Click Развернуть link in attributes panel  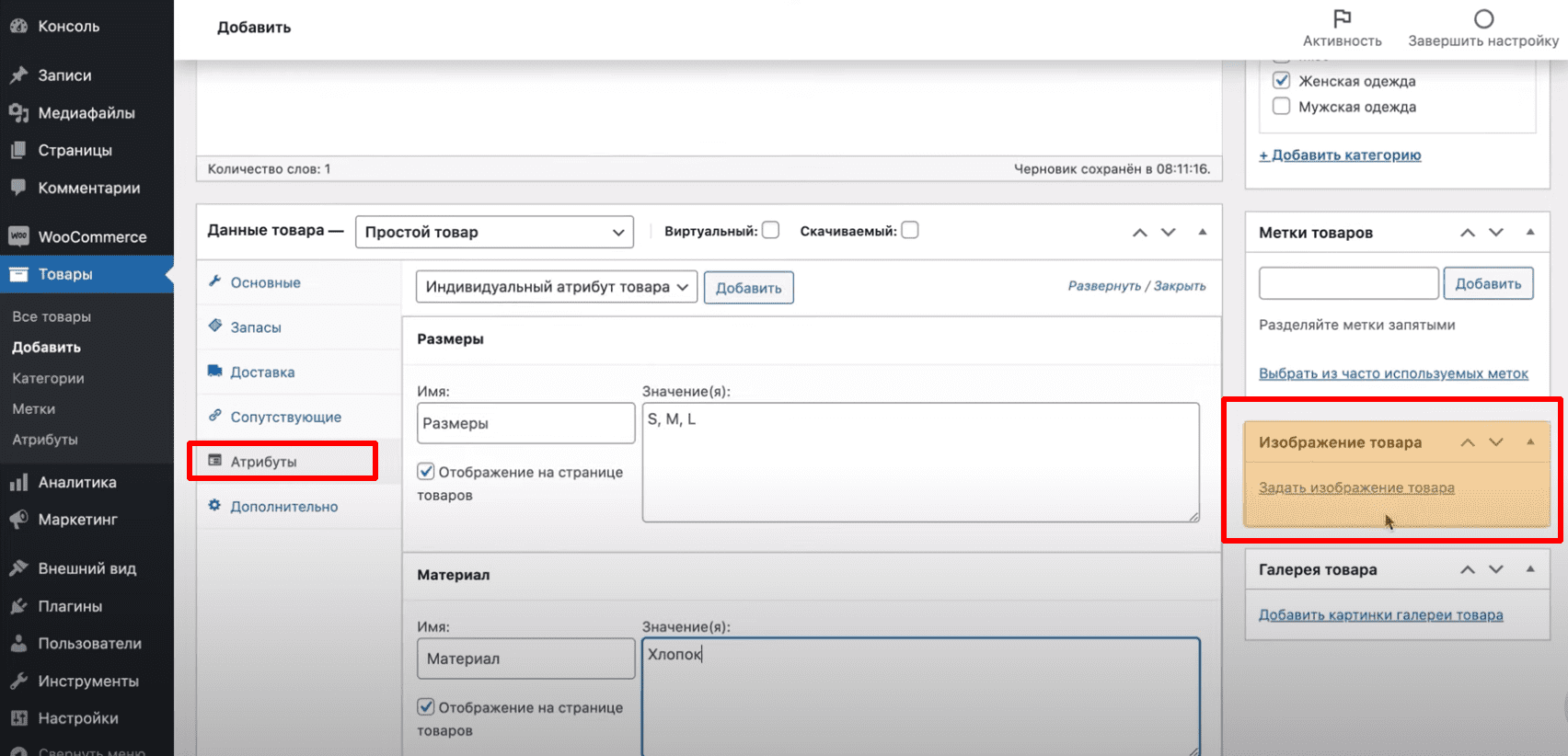point(1104,286)
